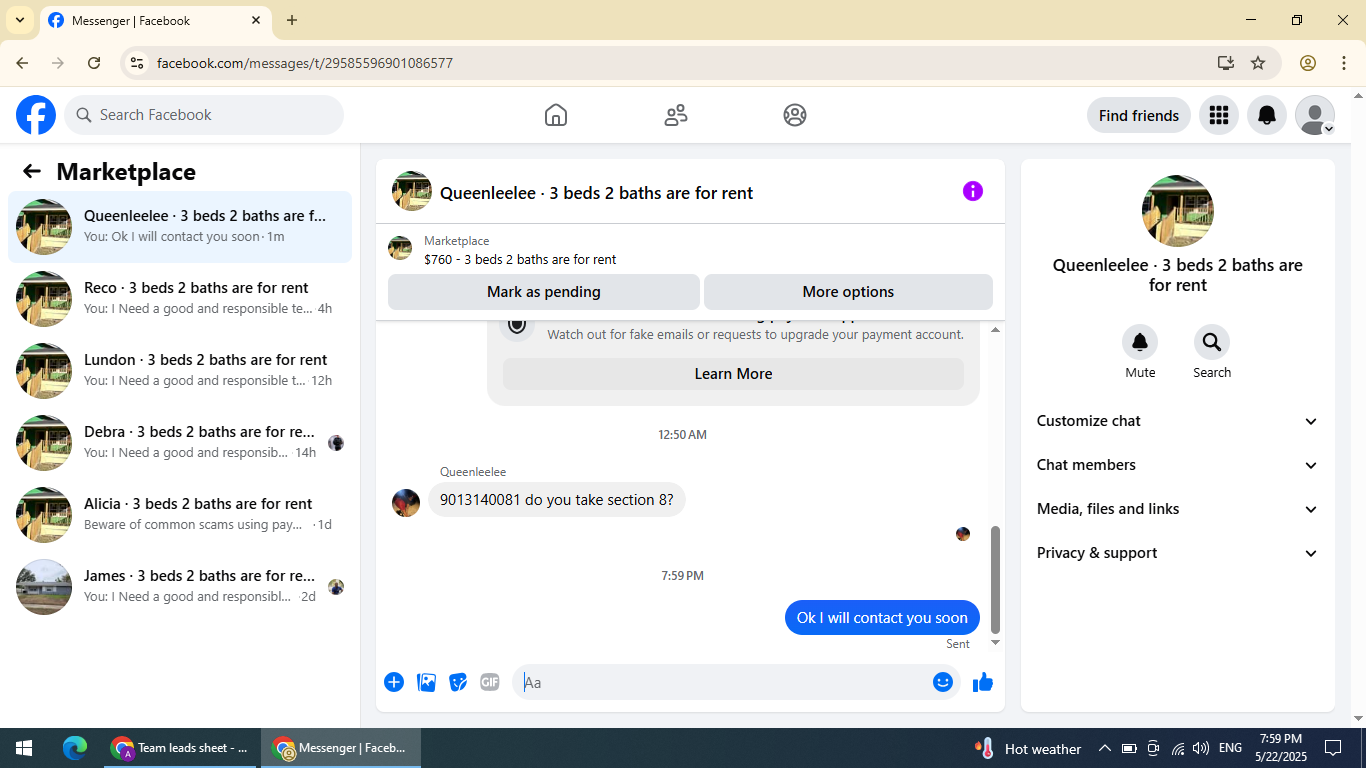Open conversation information purple icon

point(973,191)
